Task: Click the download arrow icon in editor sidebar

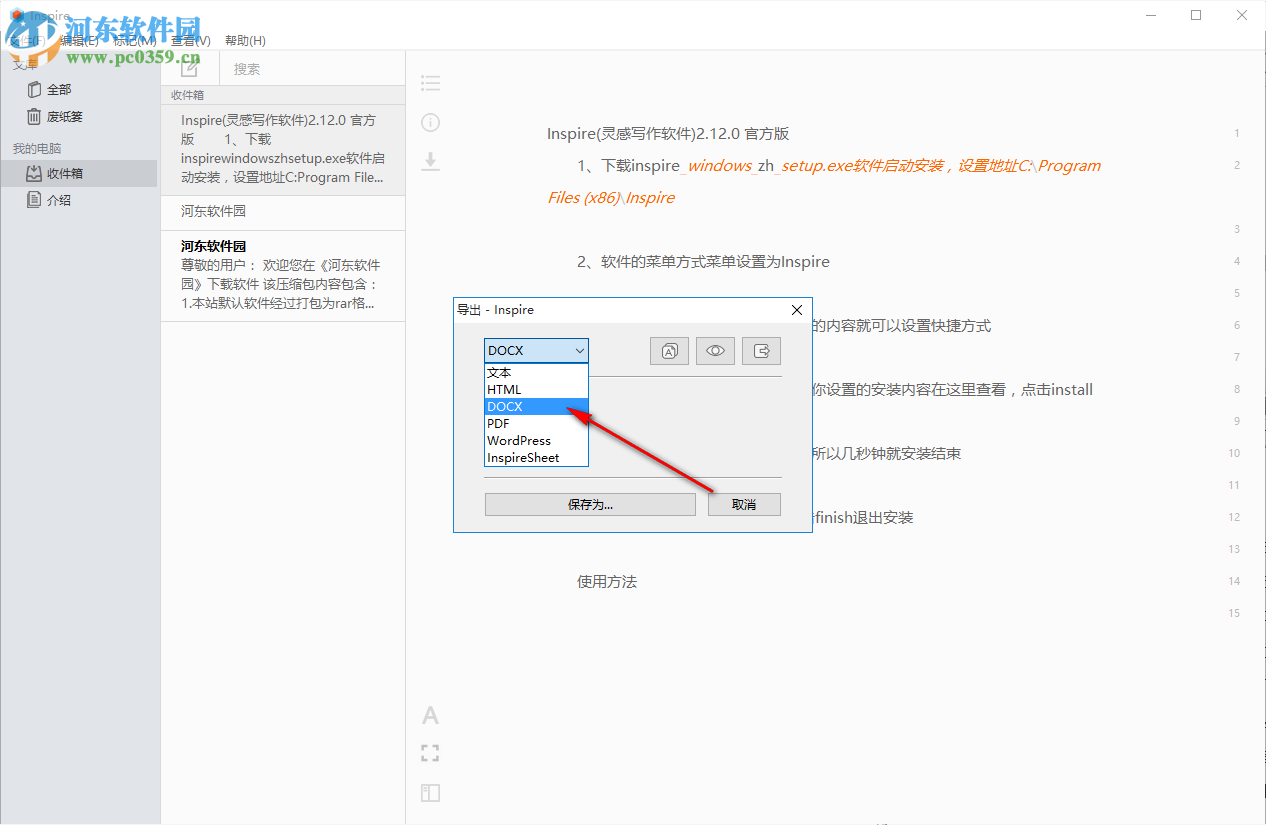Action: [430, 161]
